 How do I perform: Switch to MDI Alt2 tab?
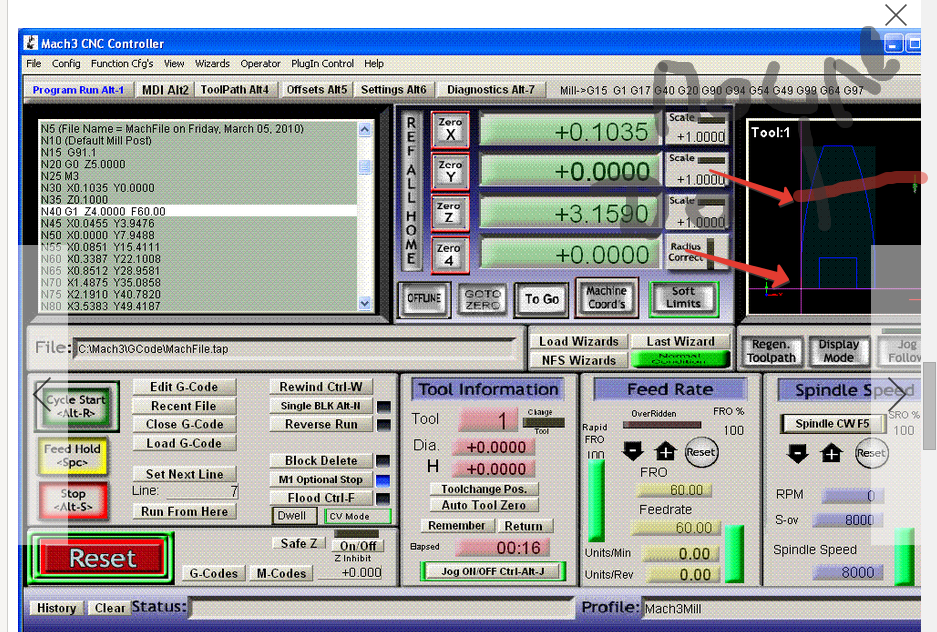[165, 90]
